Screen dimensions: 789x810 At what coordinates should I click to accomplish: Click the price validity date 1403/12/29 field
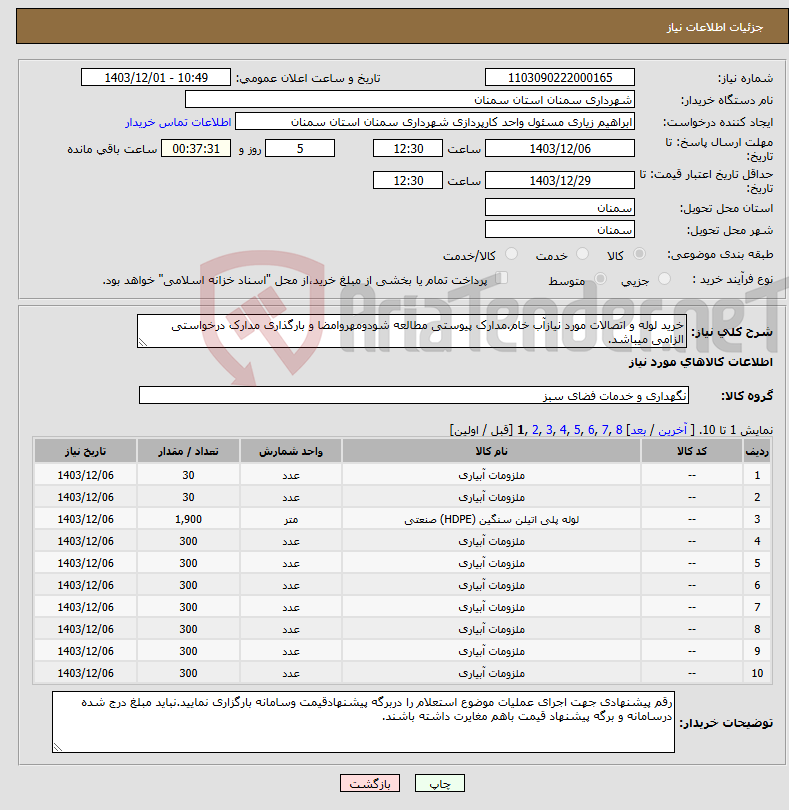pos(560,180)
